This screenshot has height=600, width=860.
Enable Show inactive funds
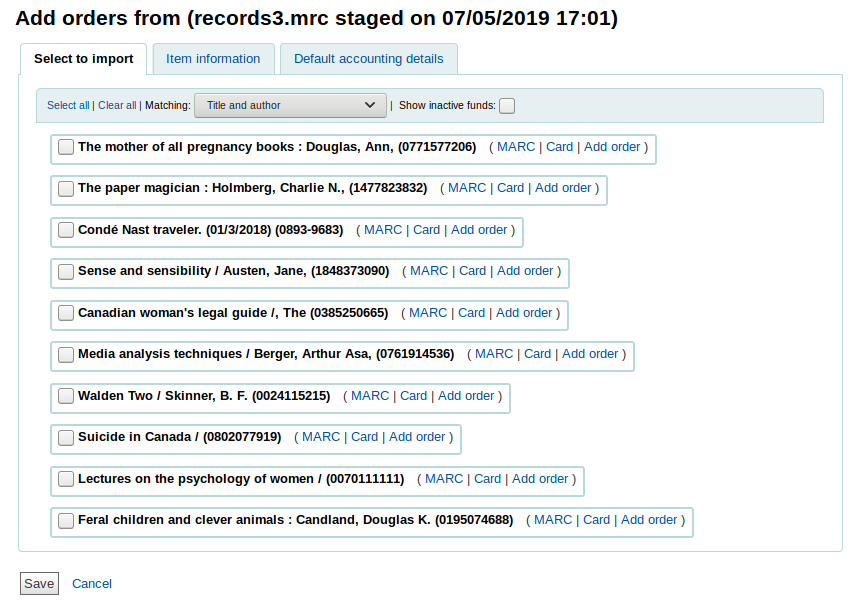[x=507, y=105]
